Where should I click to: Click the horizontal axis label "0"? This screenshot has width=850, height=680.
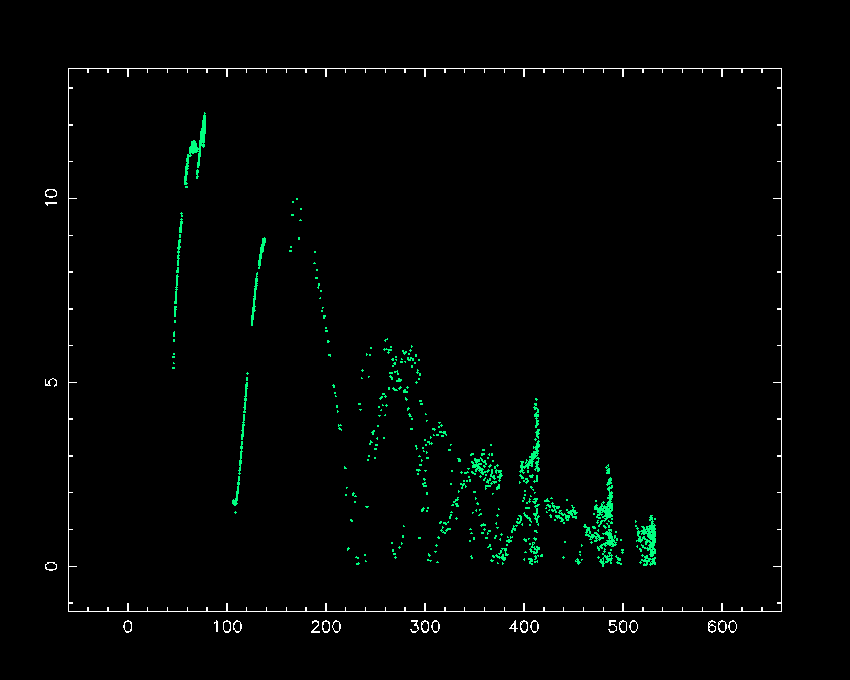coord(128,627)
